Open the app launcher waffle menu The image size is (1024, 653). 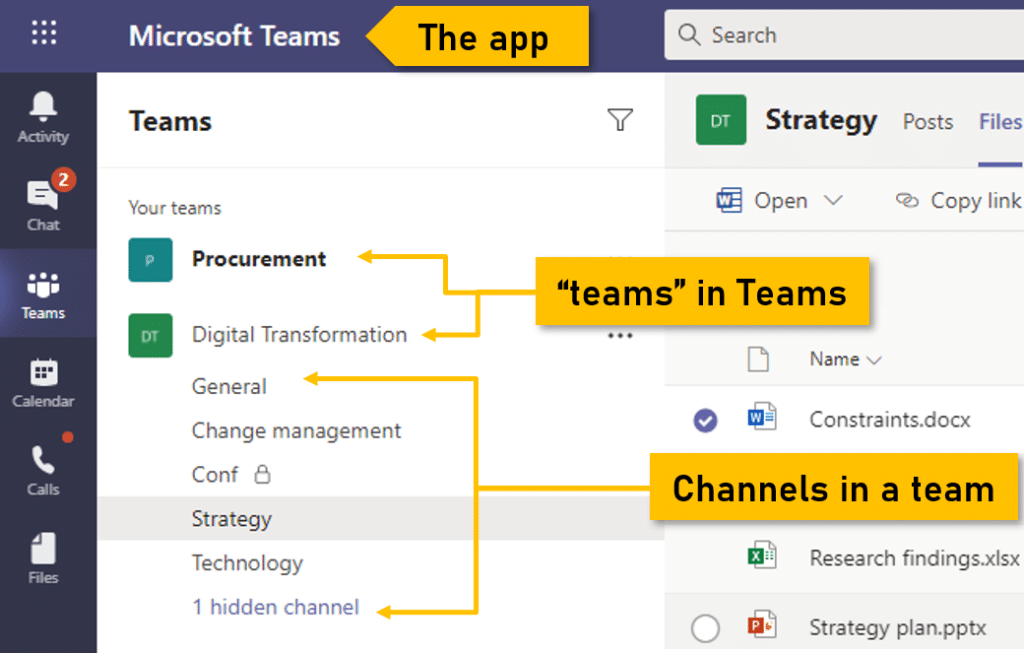tap(42, 34)
